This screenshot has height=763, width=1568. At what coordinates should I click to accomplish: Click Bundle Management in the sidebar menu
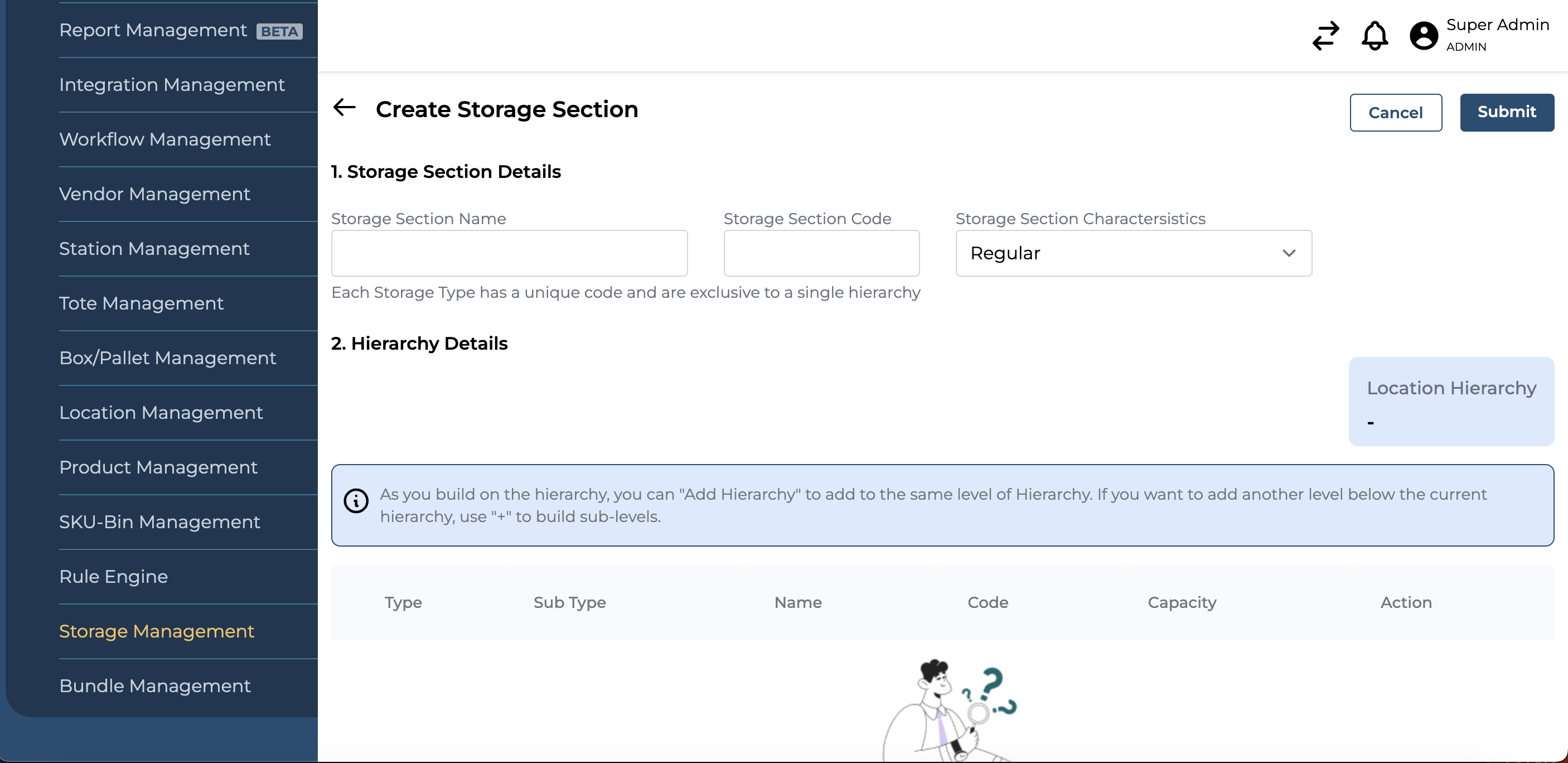tap(156, 686)
